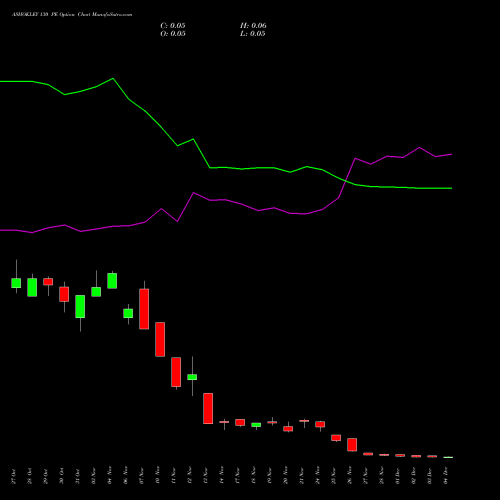Click the close value 'C: 0.05'
This screenshot has width=500, height=500.
(x=173, y=26)
